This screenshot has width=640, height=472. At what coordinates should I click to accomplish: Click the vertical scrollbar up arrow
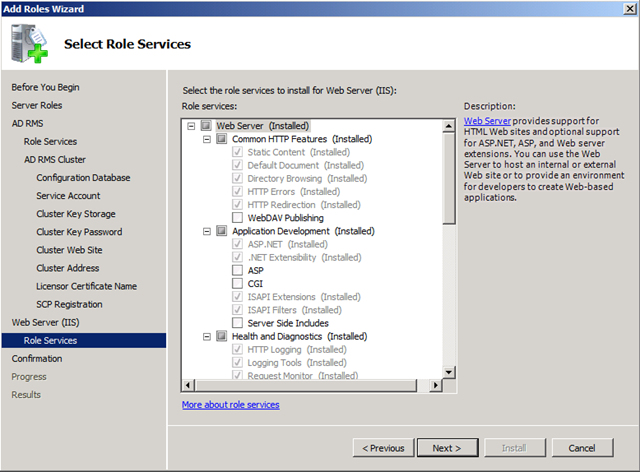(449, 126)
